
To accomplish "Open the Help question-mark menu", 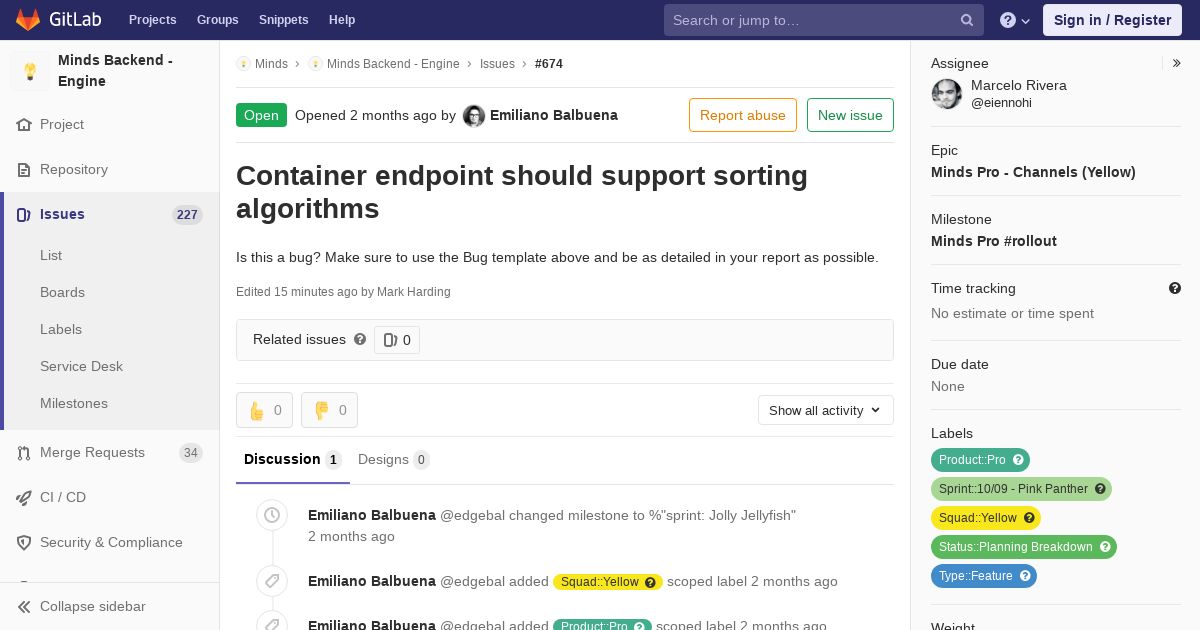I will (1015, 20).
